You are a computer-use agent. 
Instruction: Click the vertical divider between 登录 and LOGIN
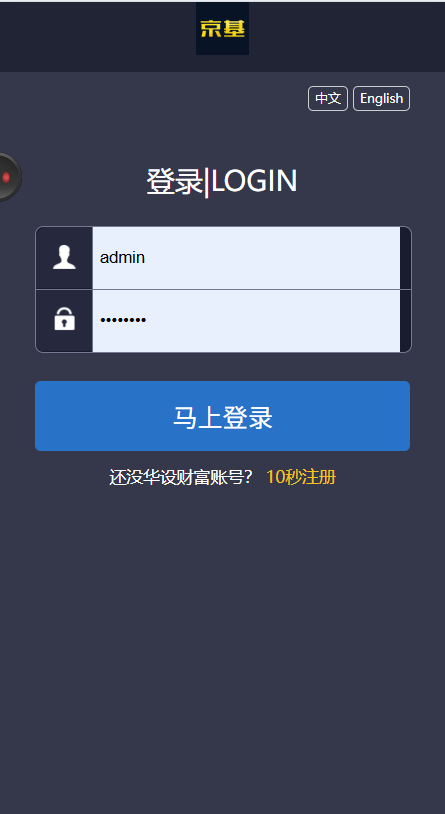[207, 183]
